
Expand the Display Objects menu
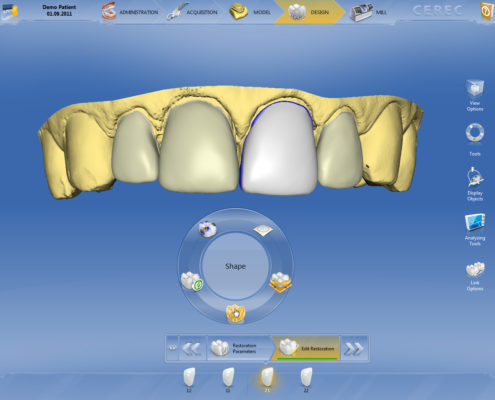click(475, 184)
